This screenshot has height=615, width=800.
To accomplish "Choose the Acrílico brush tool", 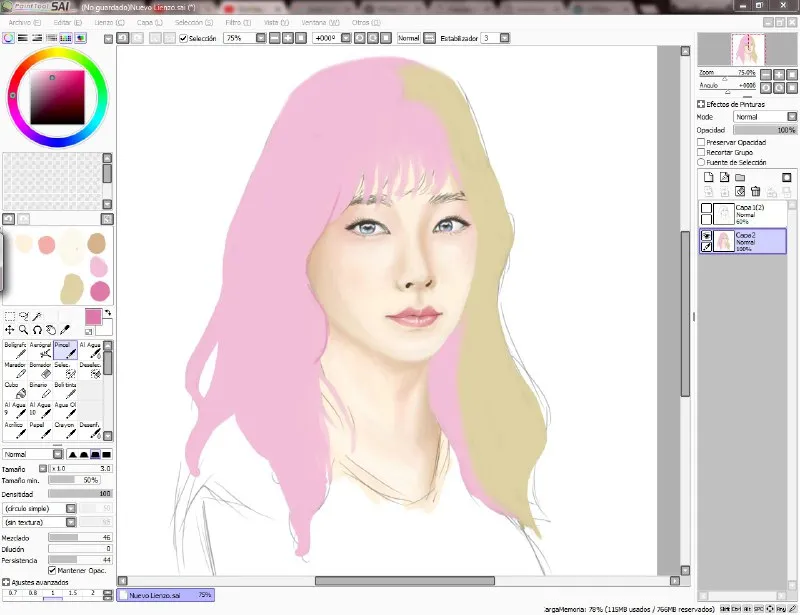I will [15, 430].
